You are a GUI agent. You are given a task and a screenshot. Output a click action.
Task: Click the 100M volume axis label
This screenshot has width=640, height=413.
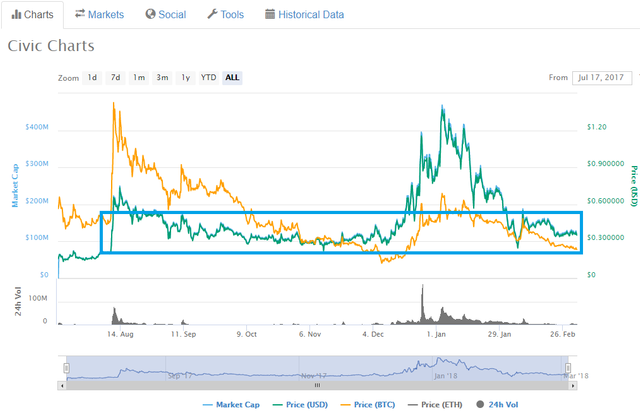tap(38, 298)
